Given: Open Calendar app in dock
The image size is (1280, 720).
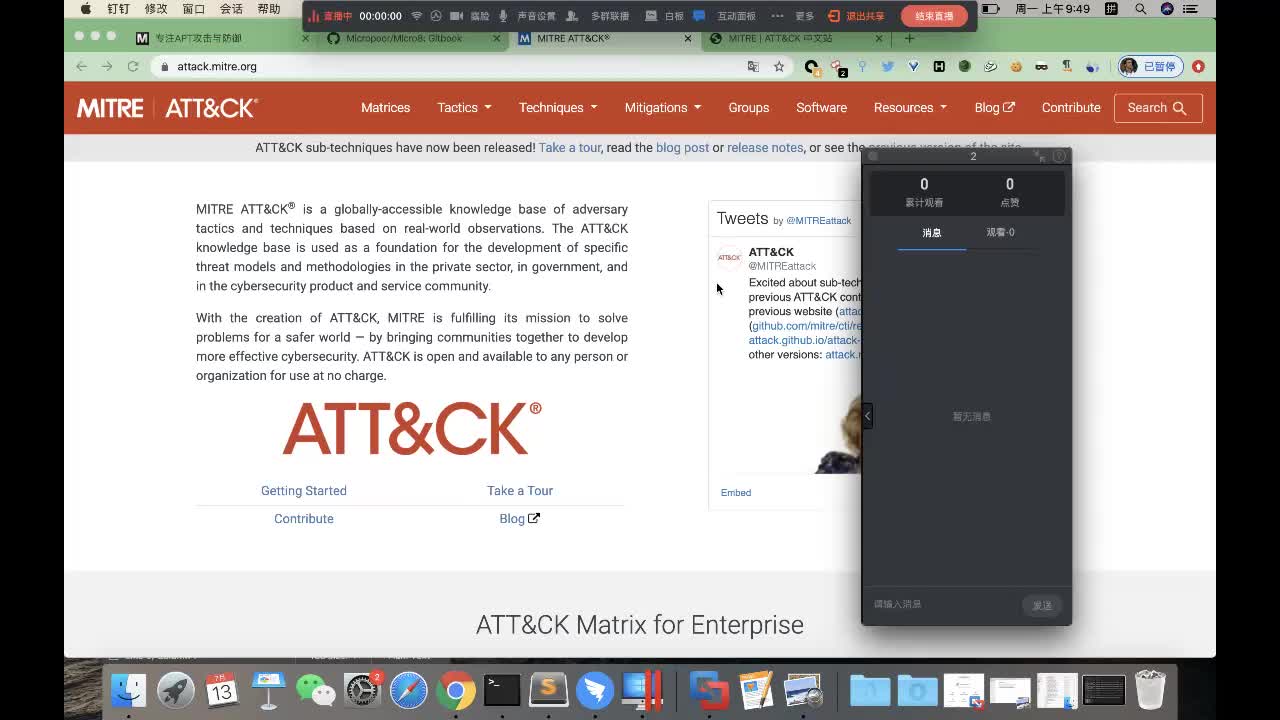Looking at the screenshot, I should (222, 690).
